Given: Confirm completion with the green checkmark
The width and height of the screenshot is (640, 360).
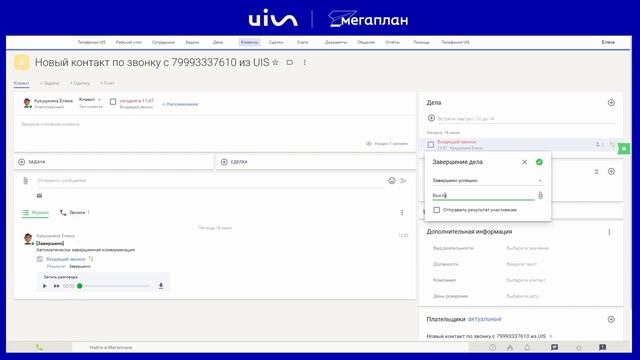Looking at the screenshot, I should click(539, 162).
